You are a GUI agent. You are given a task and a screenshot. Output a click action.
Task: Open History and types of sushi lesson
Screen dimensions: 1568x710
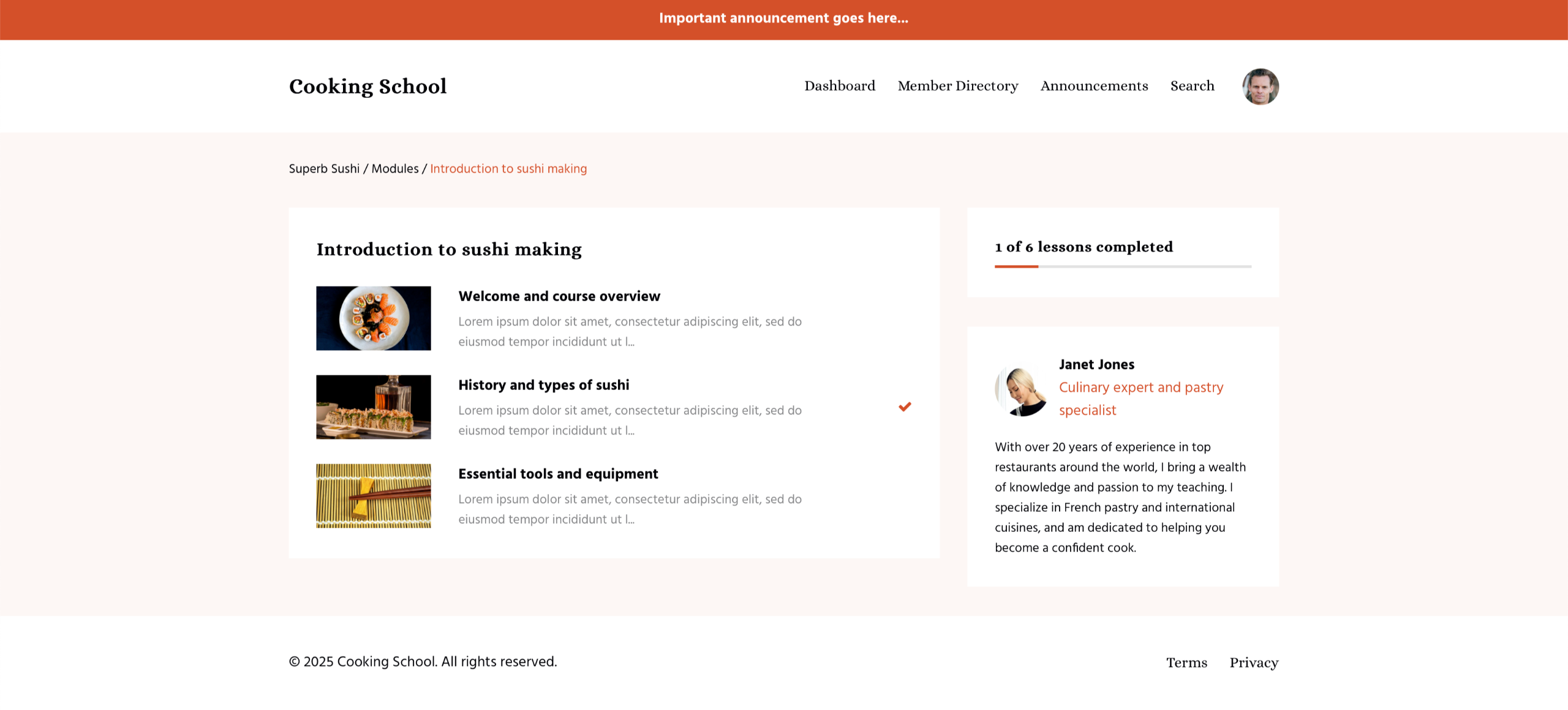[x=544, y=385]
